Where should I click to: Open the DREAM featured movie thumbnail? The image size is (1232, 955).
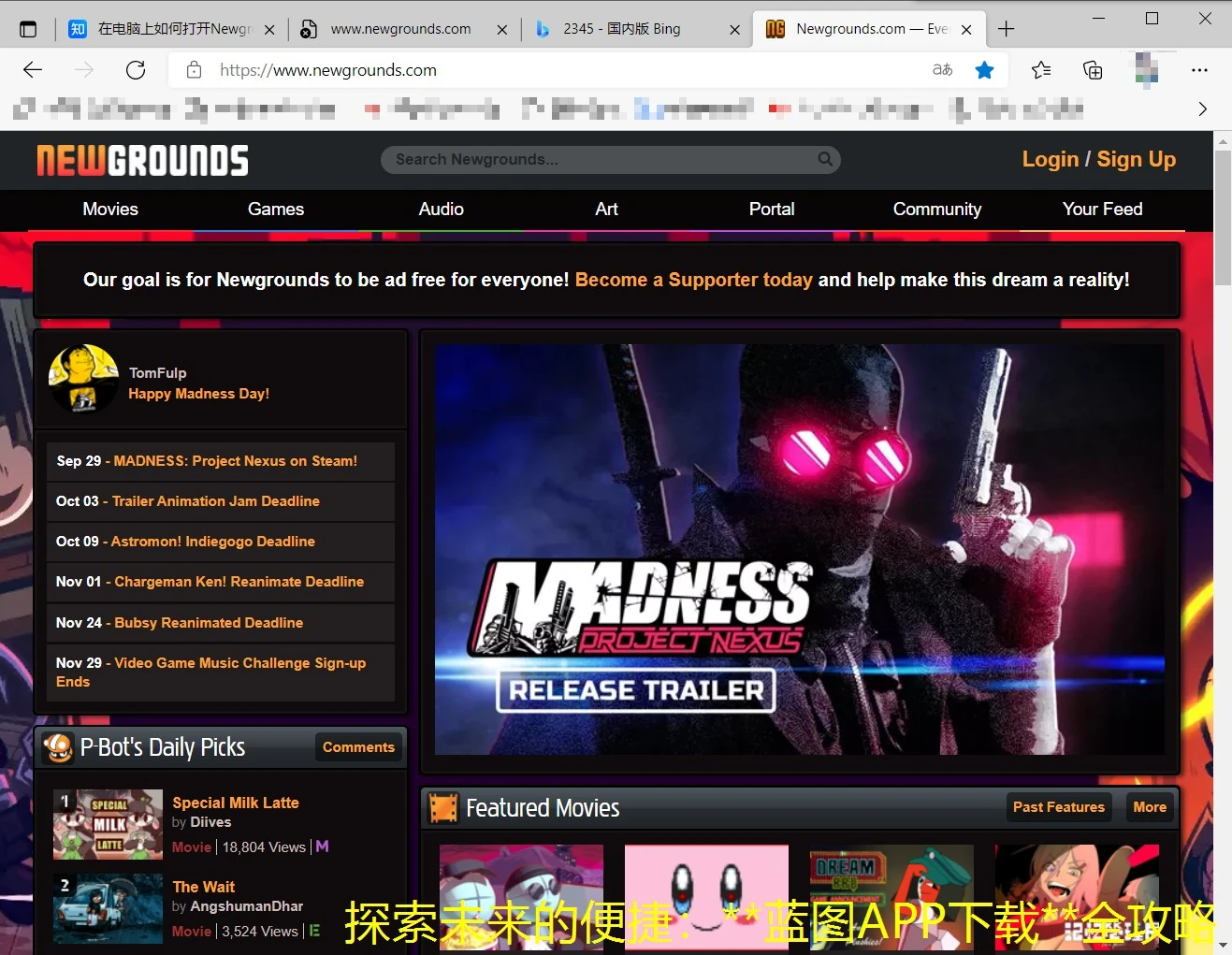tap(891, 898)
